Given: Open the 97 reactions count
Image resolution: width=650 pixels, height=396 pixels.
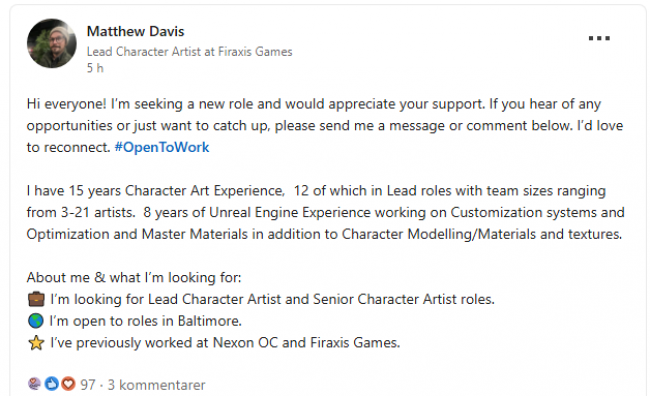Looking at the screenshot, I should [87, 385].
